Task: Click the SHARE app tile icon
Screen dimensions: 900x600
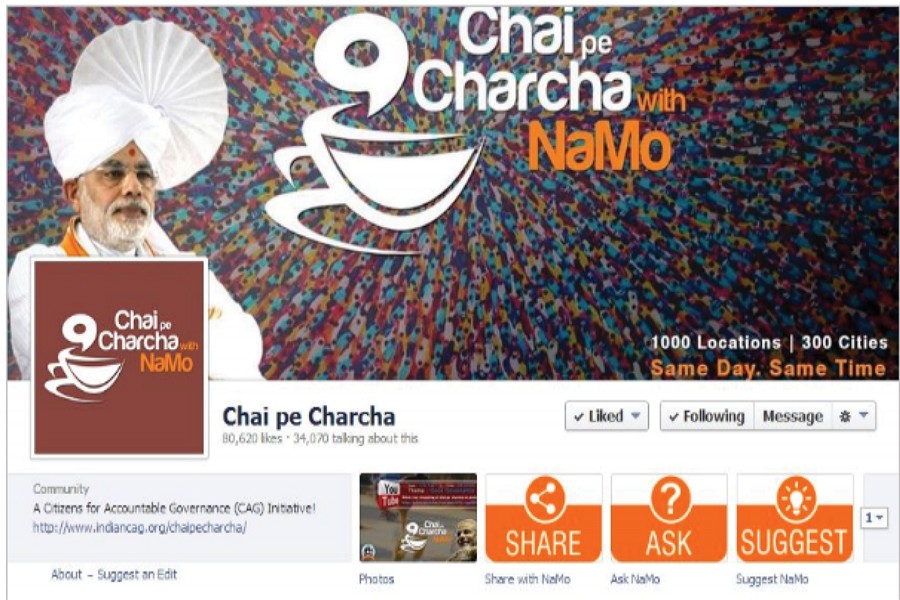Action: (544, 518)
